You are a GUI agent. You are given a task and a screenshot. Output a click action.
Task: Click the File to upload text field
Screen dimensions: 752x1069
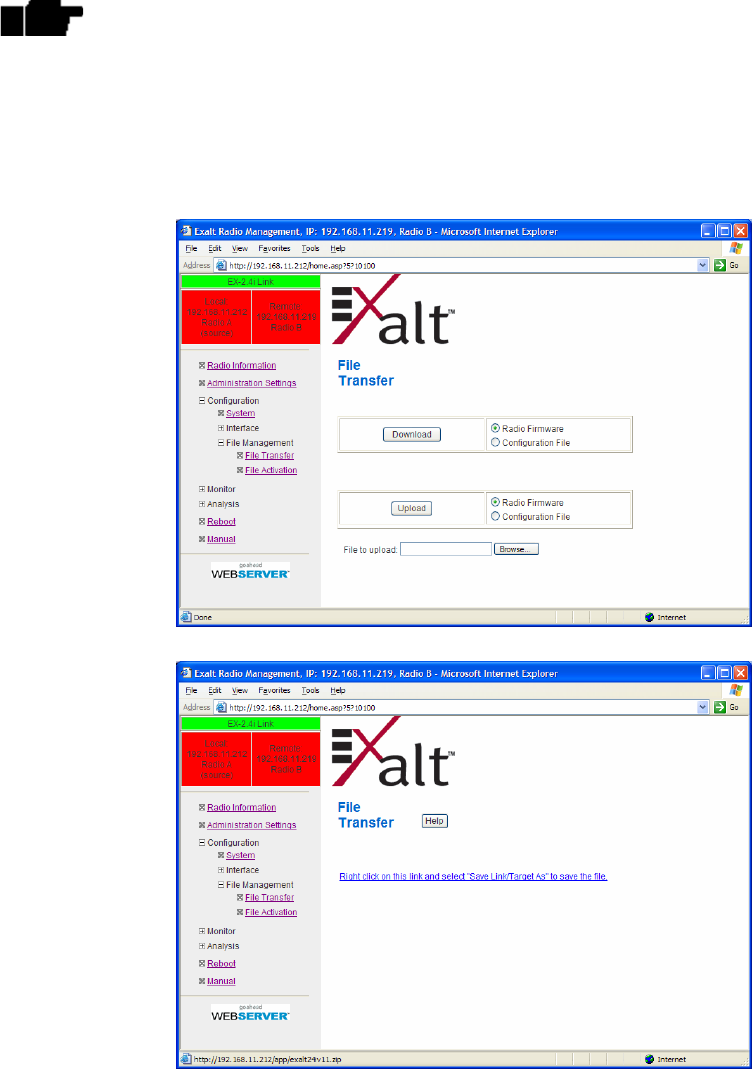tap(446, 549)
